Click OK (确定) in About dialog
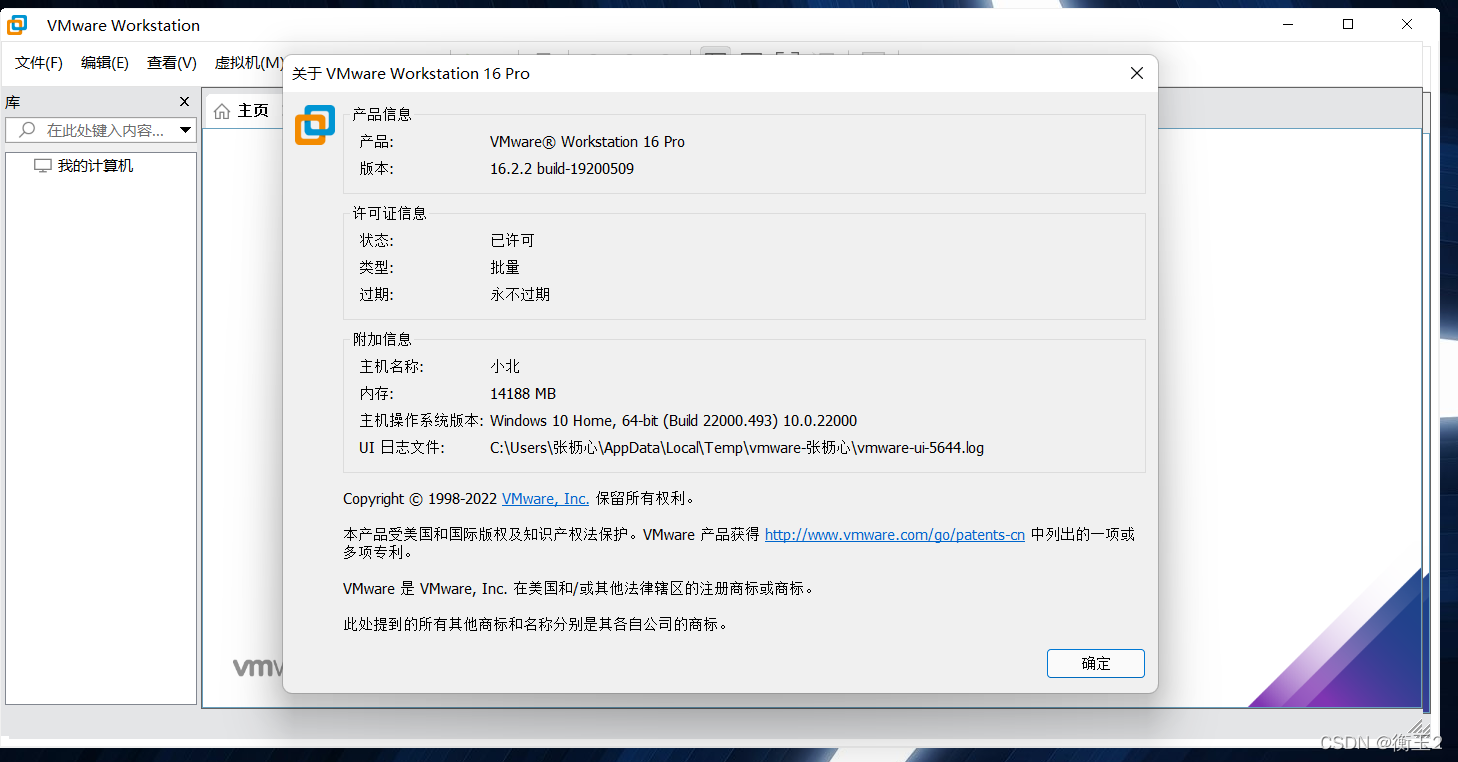 1095,663
